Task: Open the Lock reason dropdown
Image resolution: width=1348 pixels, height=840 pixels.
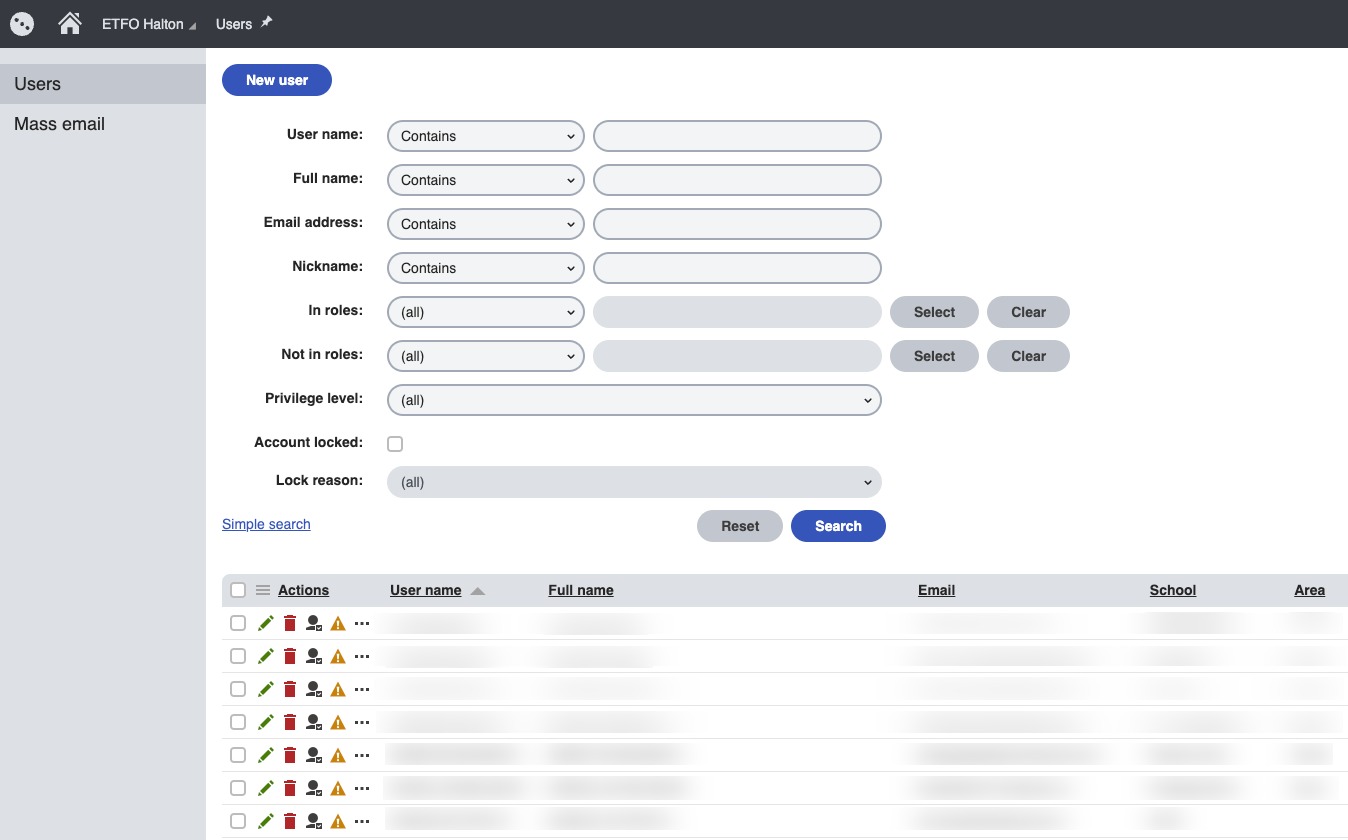Action: pos(634,481)
